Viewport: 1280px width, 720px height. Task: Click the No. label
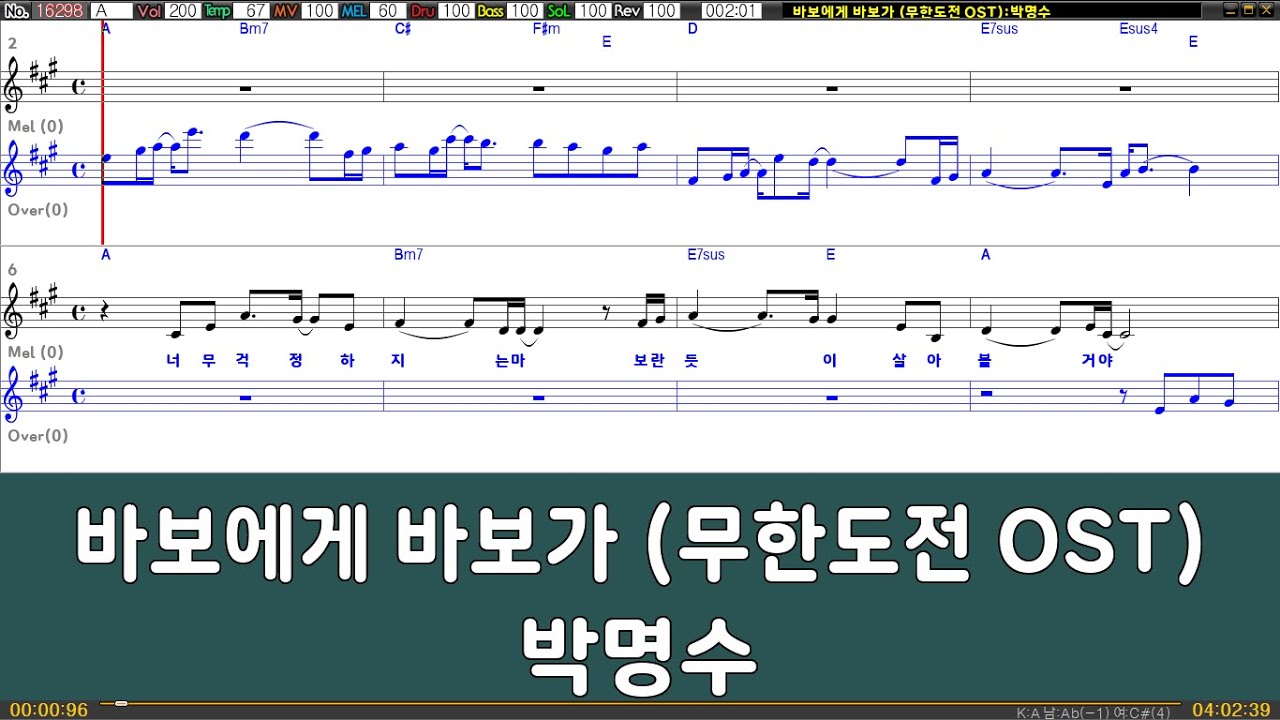16,10
